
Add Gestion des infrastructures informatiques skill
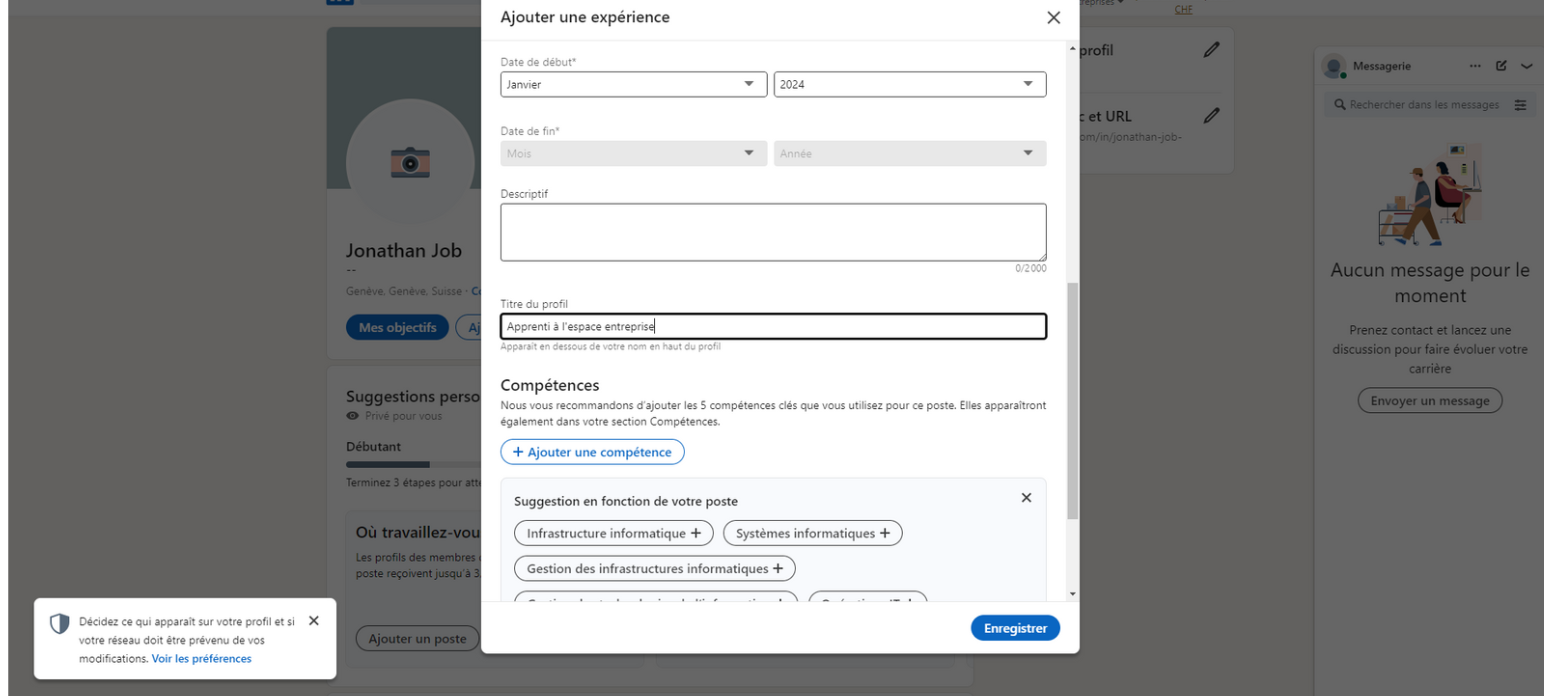pos(654,568)
